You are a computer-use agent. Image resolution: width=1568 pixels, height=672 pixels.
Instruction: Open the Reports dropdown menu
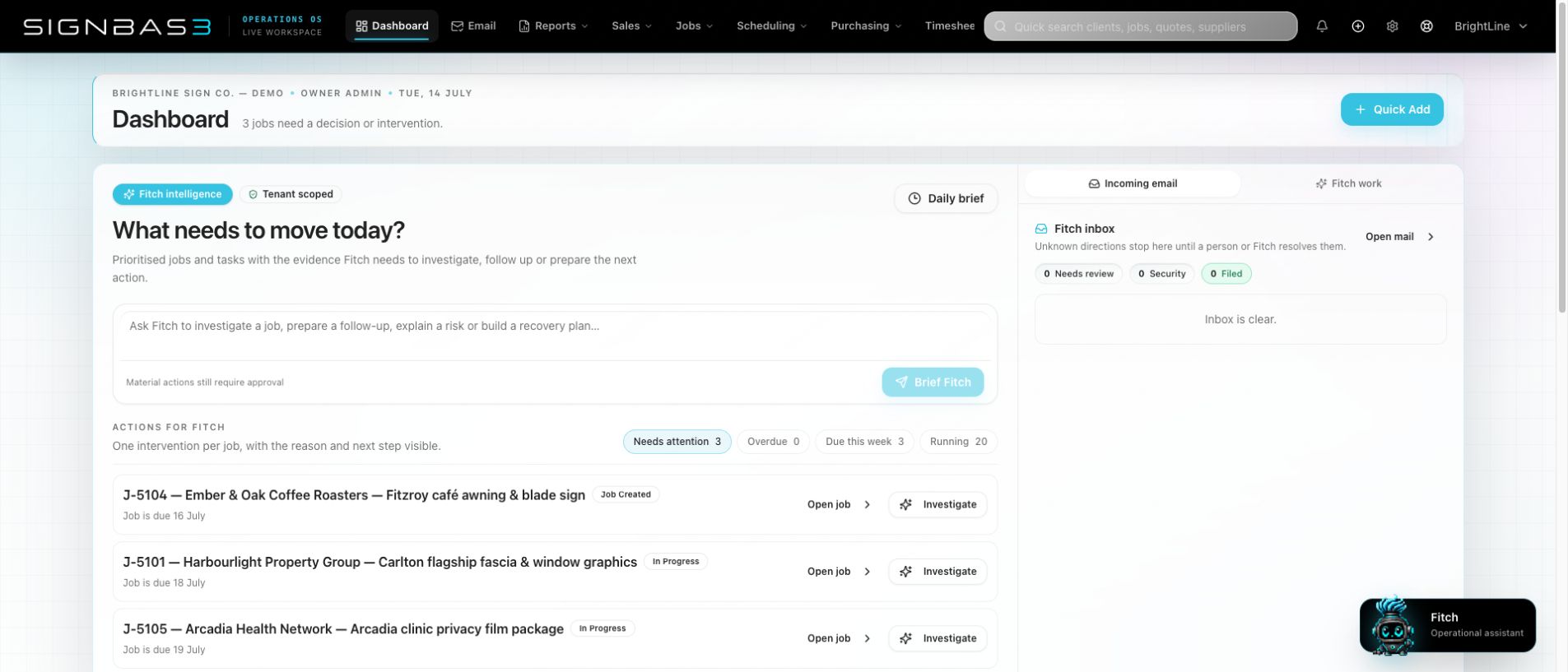point(554,26)
